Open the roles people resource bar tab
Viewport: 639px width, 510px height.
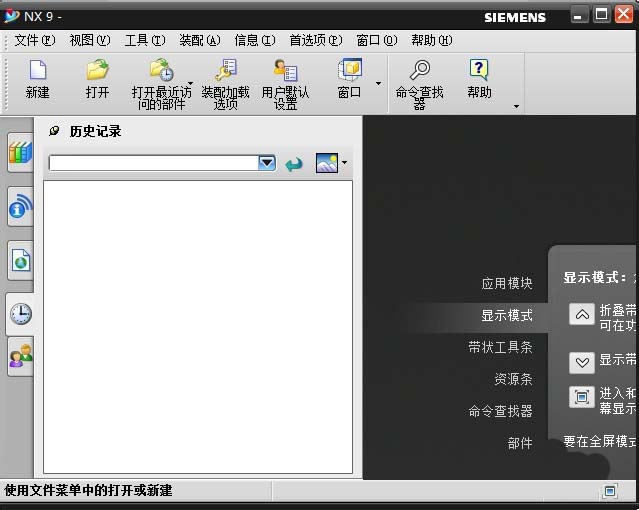20,356
